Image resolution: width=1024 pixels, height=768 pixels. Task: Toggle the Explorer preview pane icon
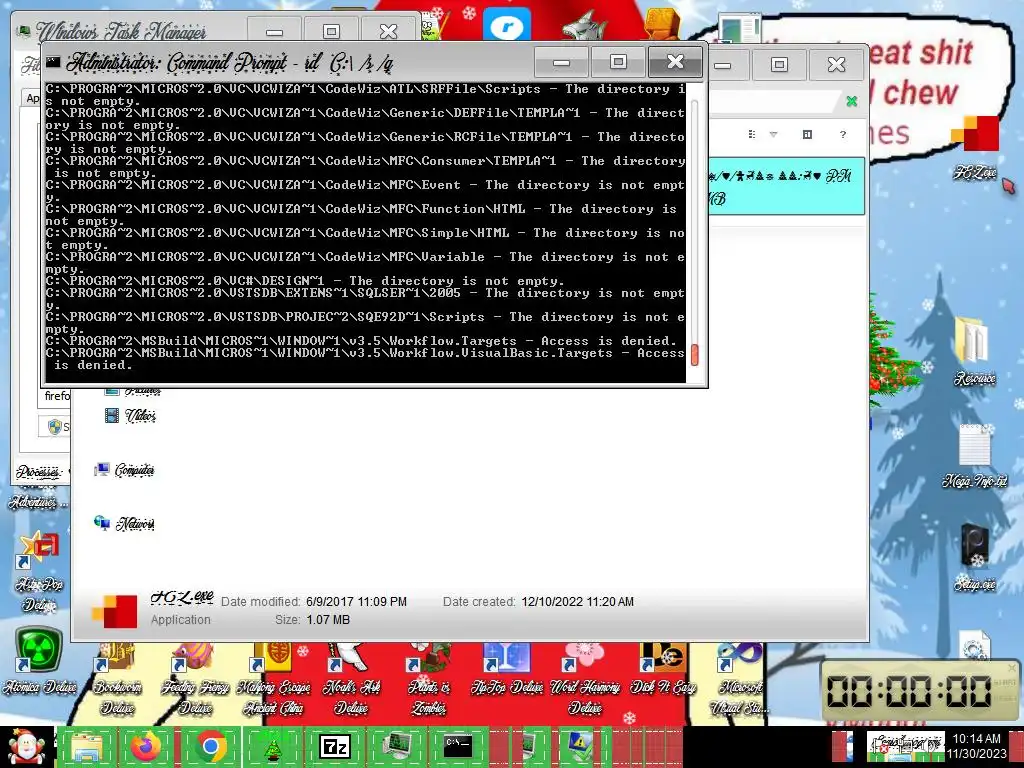pos(807,135)
